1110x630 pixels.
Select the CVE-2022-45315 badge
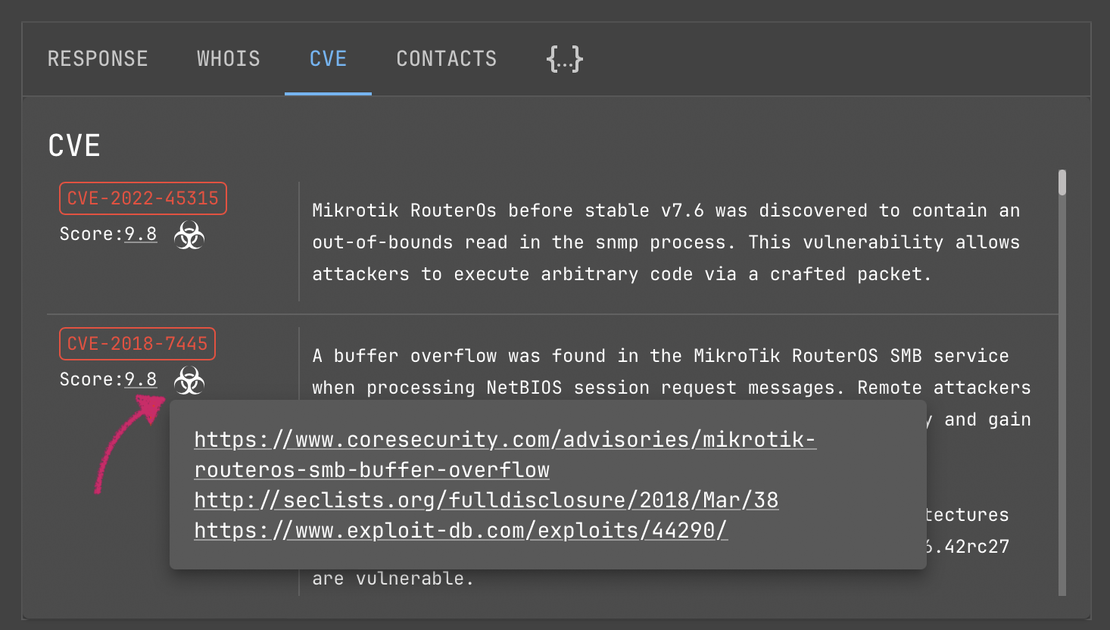point(142,198)
